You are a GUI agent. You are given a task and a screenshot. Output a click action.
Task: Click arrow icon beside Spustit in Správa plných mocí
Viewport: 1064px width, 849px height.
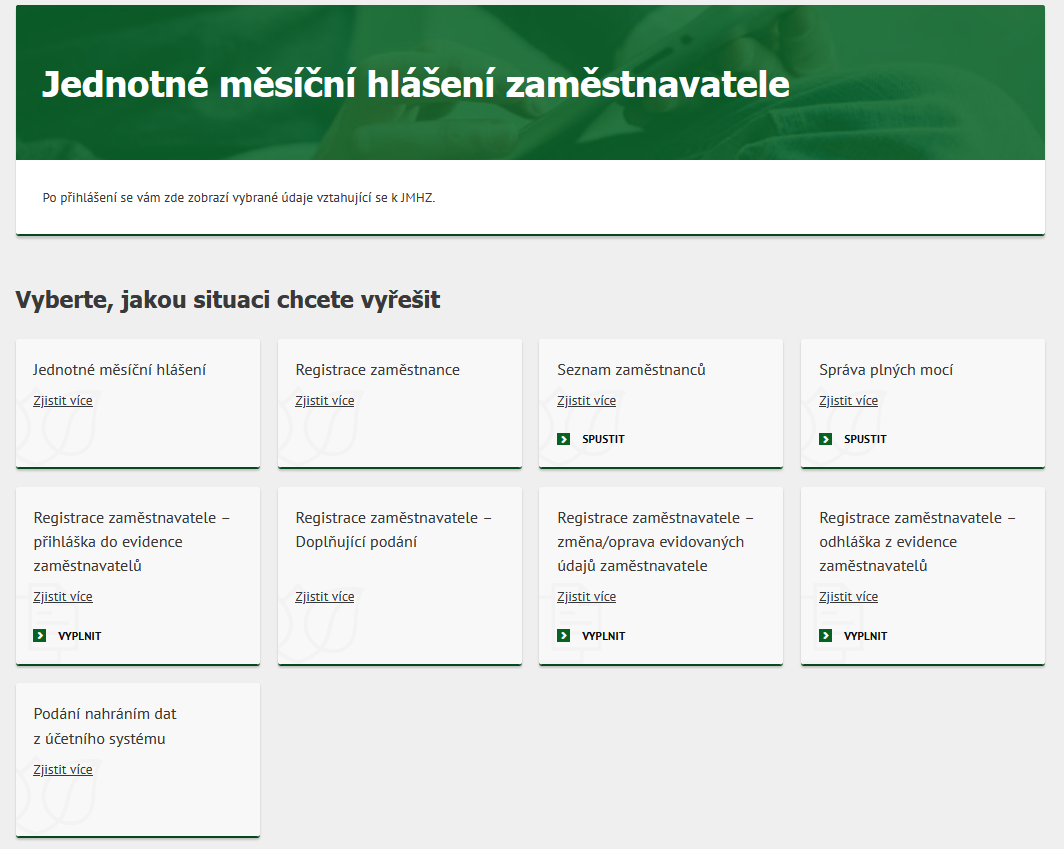pyautogui.click(x=826, y=439)
